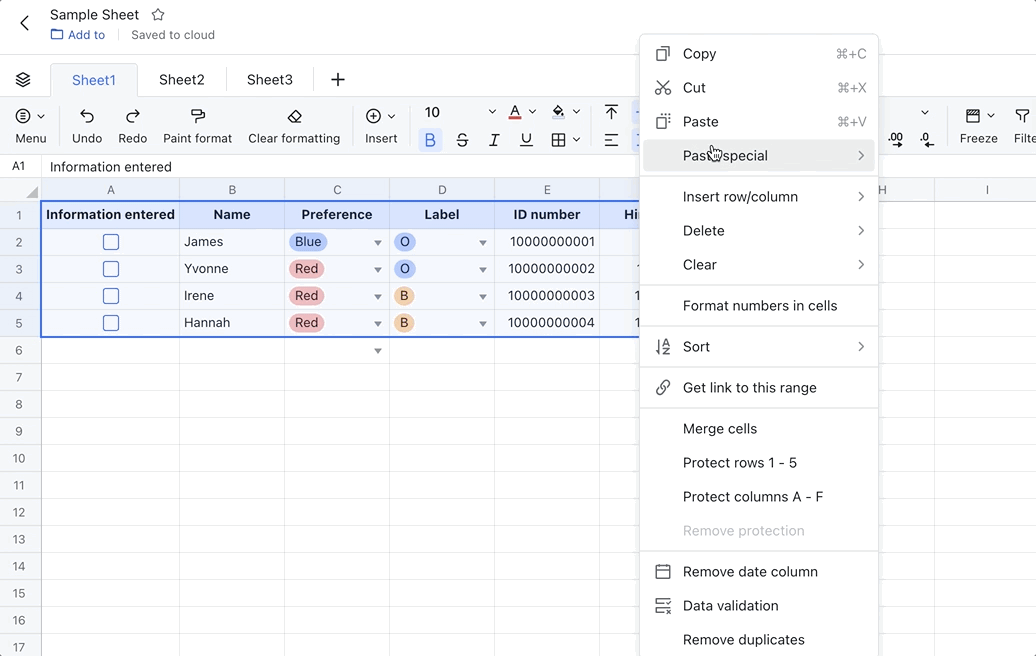Viewport: 1036px width, 656px height.
Task: Click the Clear formatting eraser icon
Action: pyautogui.click(x=294, y=117)
